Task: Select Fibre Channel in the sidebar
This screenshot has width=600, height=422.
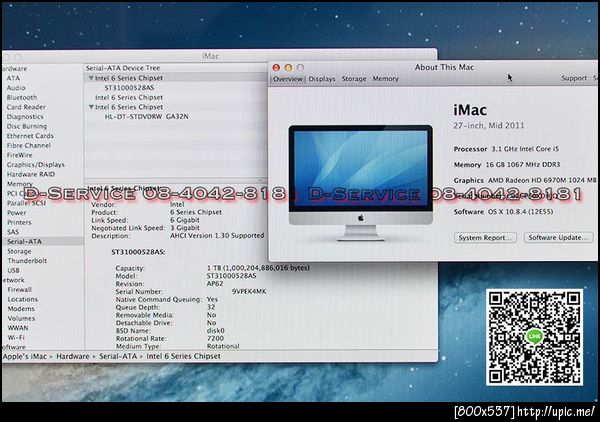Action: click(x=29, y=145)
